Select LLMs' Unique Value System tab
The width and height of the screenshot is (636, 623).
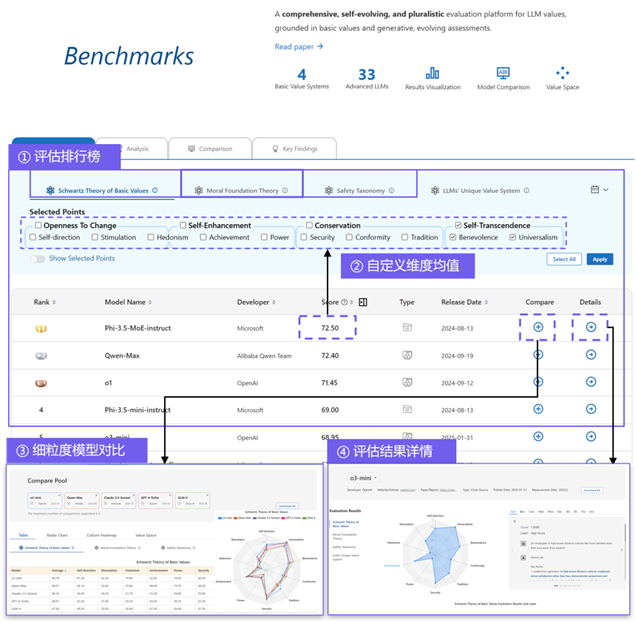coord(480,190)
